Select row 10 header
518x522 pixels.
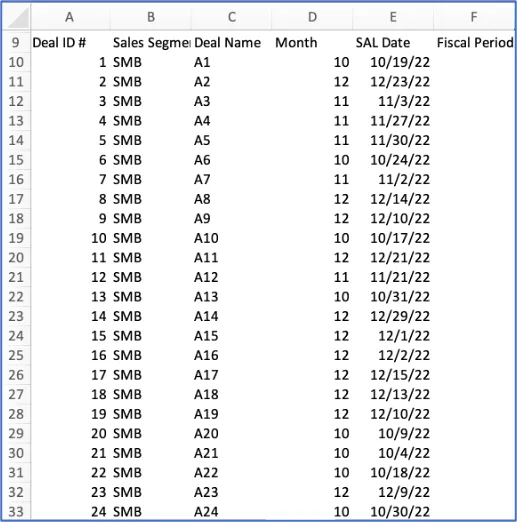pos(16,62)
